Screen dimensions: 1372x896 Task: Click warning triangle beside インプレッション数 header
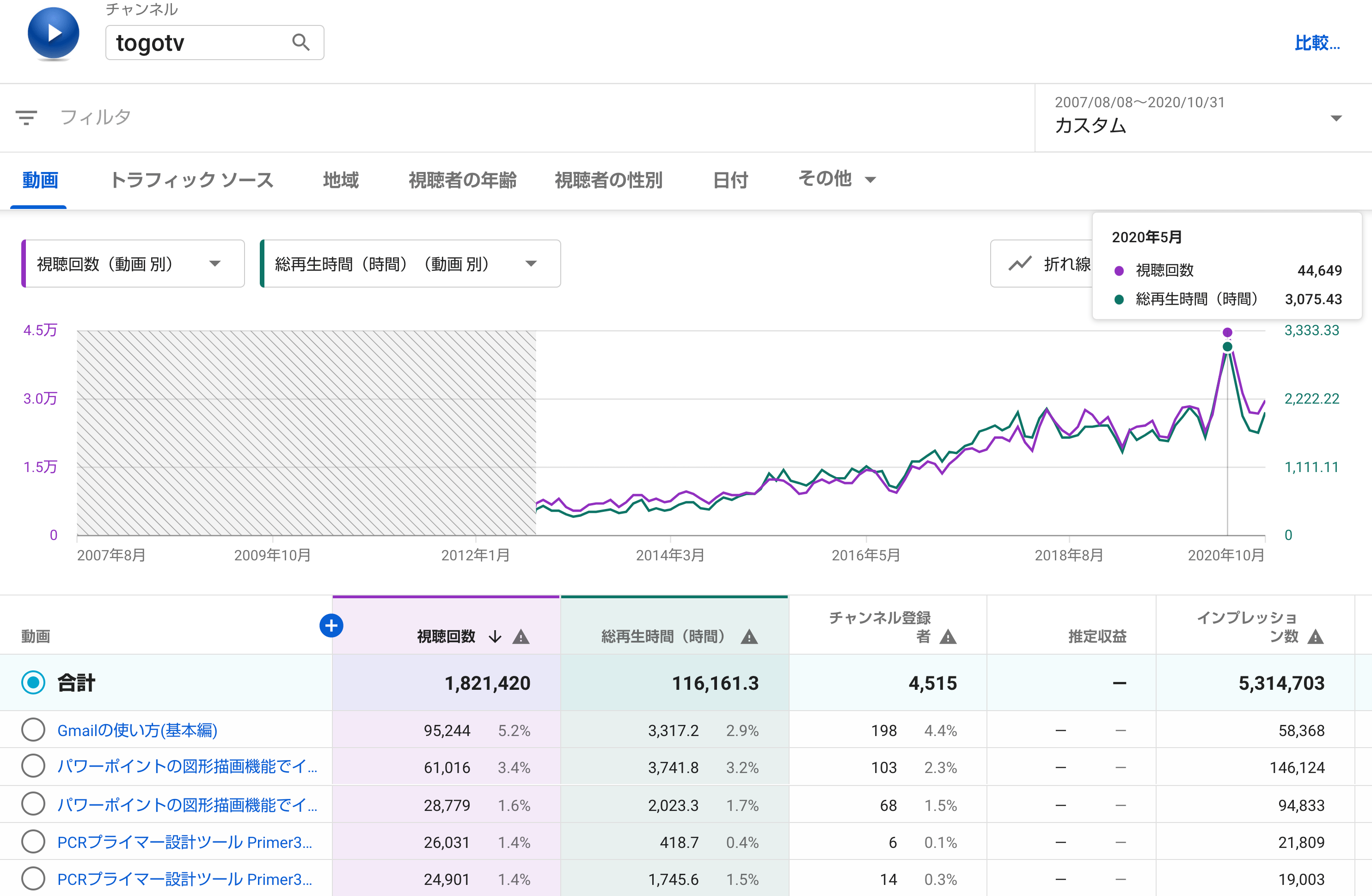pos(1315,637)
